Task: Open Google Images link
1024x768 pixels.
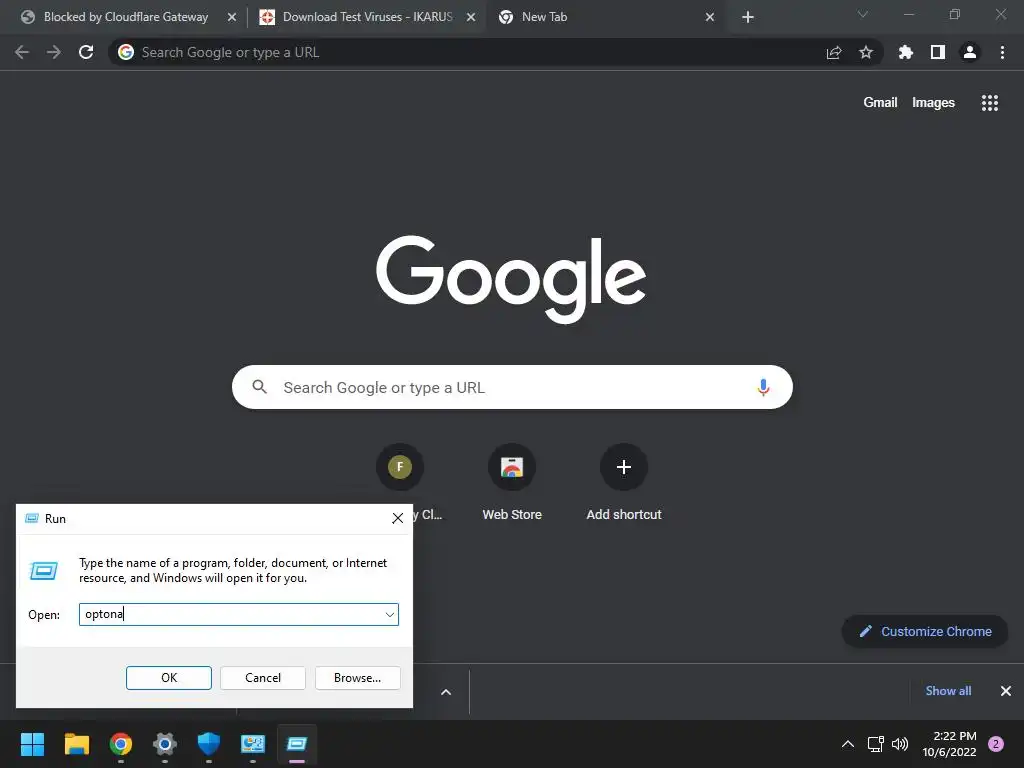Action: click(x=933, y=103)
